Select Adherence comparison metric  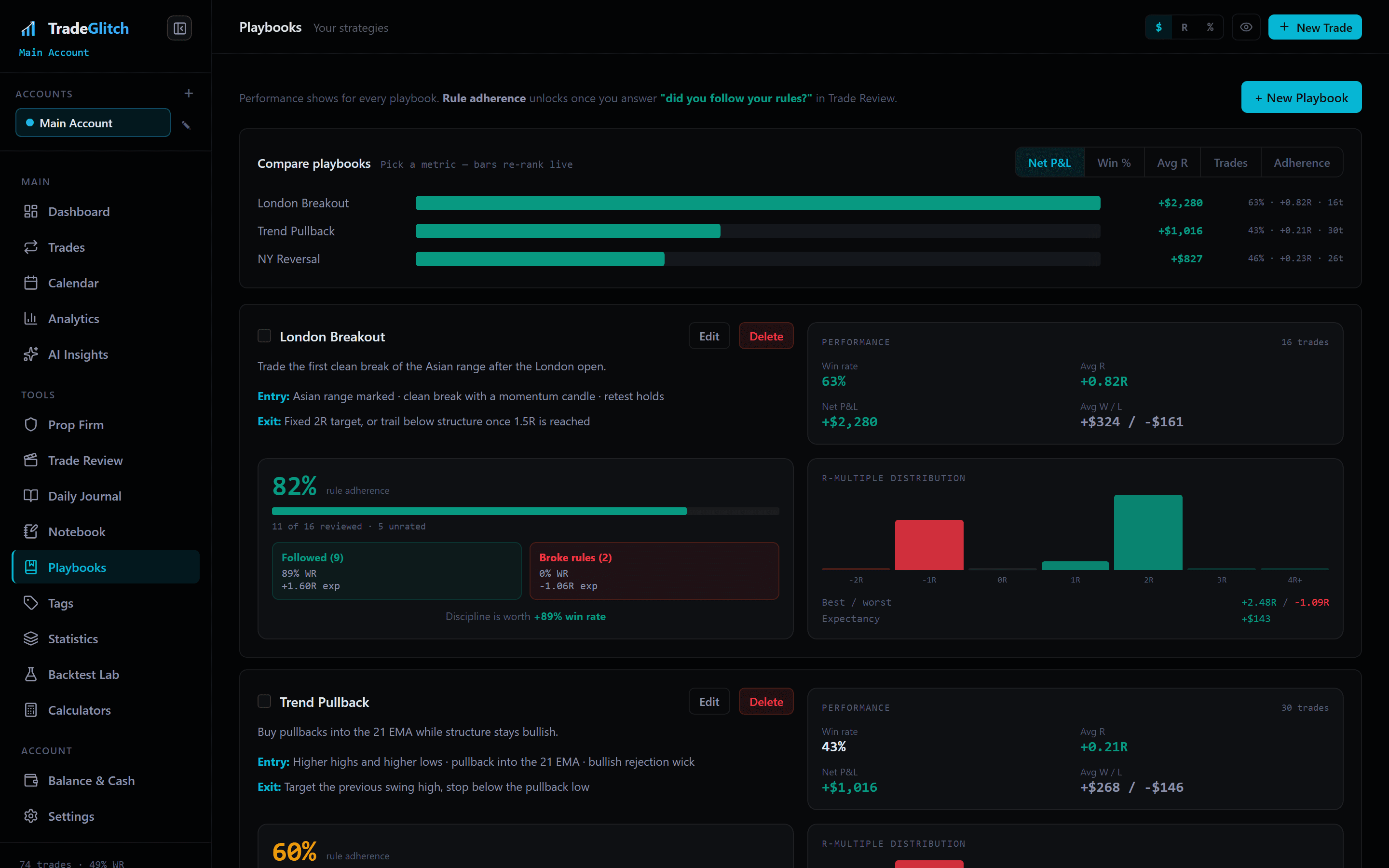(x=1302, y=163)
